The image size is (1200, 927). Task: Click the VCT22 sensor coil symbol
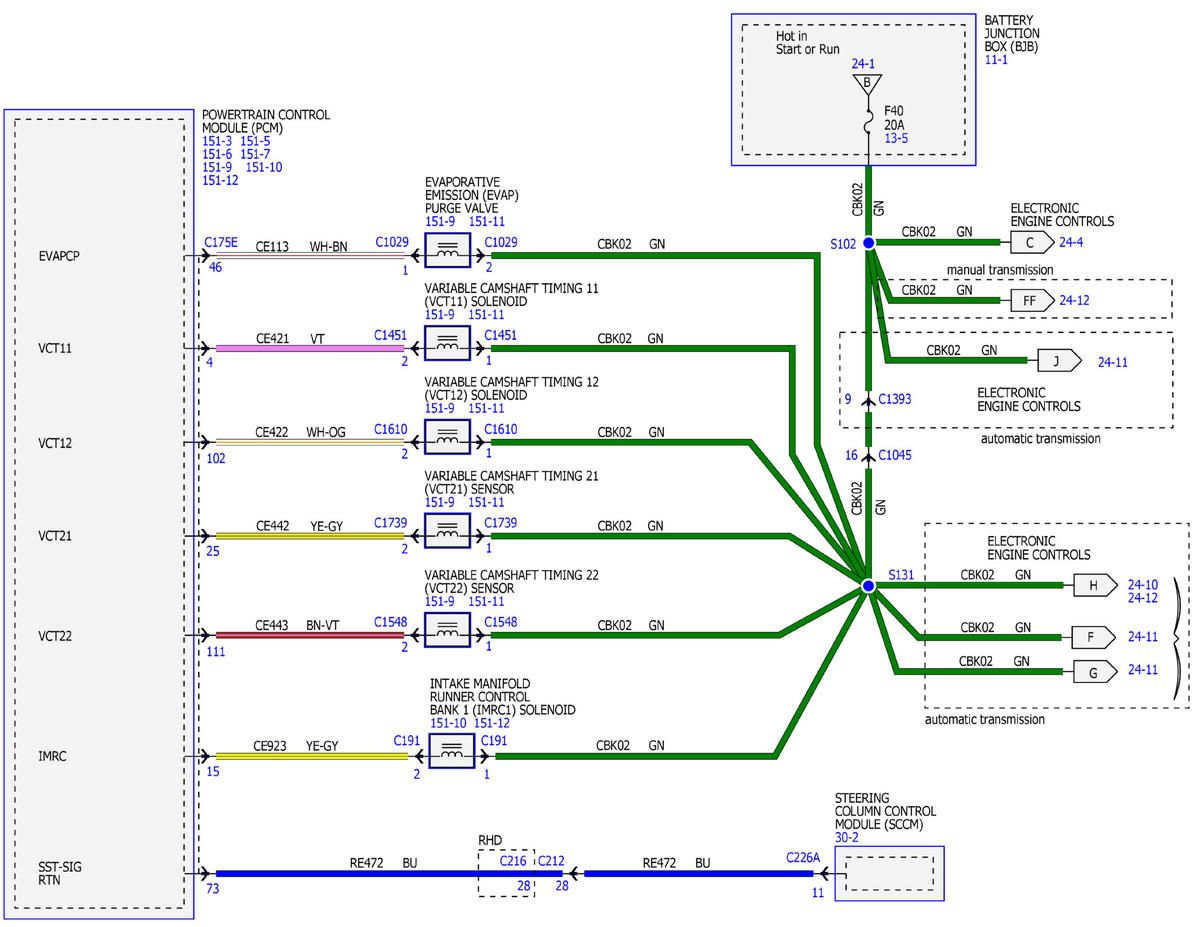point(447,629)
